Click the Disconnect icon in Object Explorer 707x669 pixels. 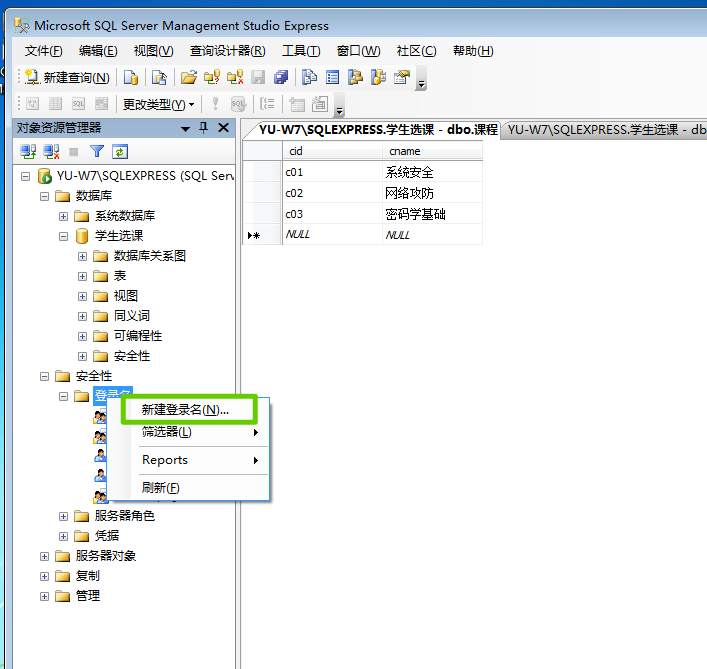point(51,152)
